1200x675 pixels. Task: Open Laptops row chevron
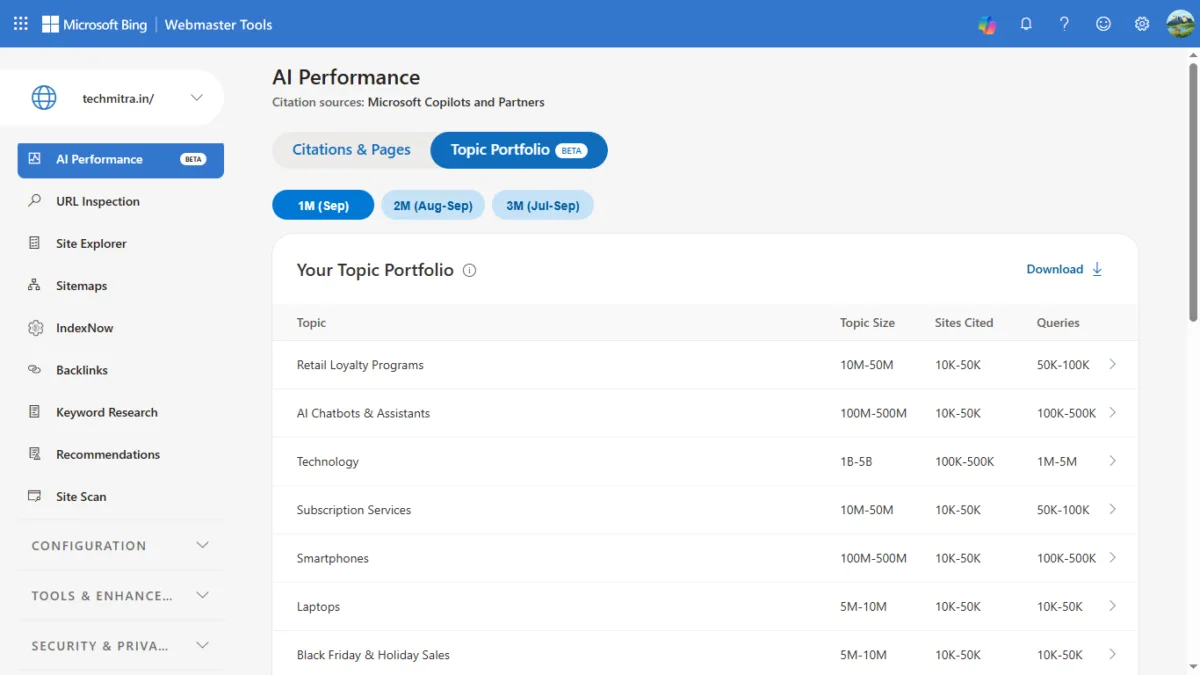(x=1113, y=606)
